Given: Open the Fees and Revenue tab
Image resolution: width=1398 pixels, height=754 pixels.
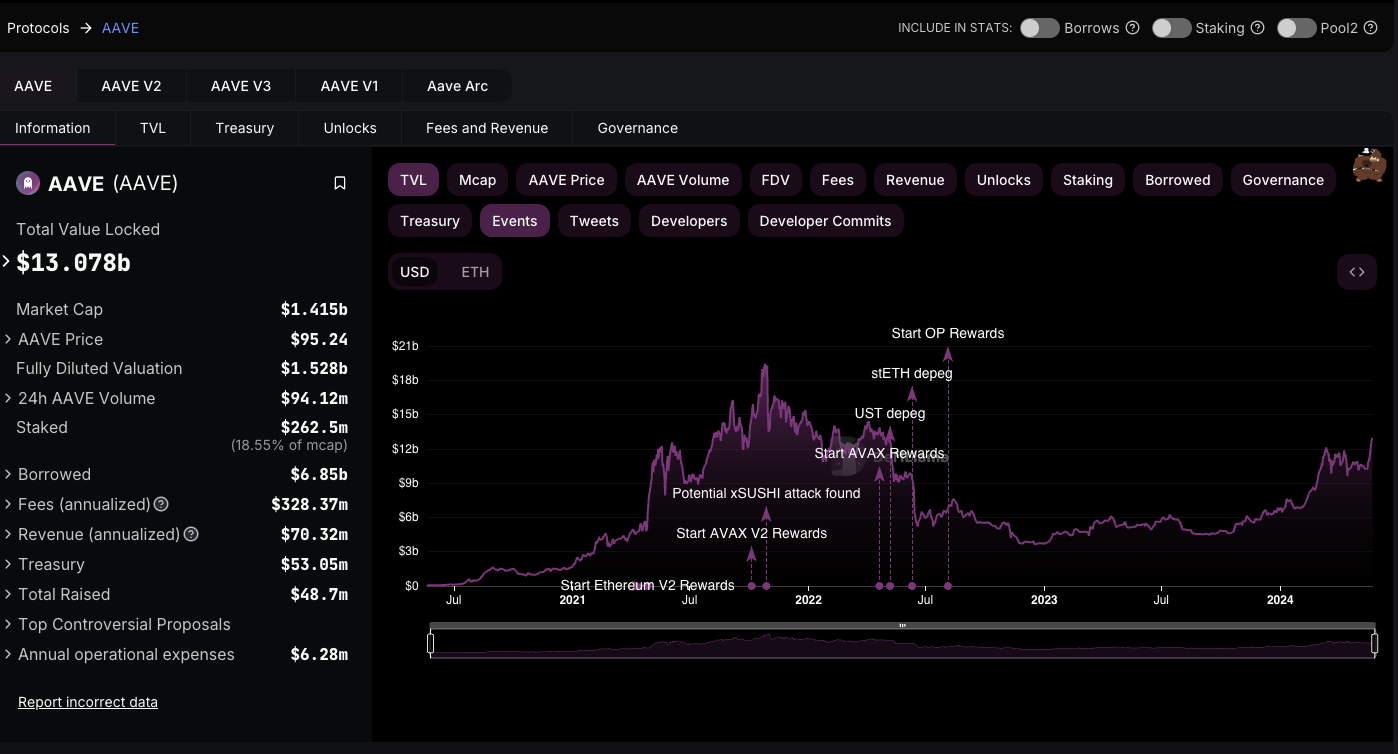Looking at the screenshot, I should click(487, 128).
